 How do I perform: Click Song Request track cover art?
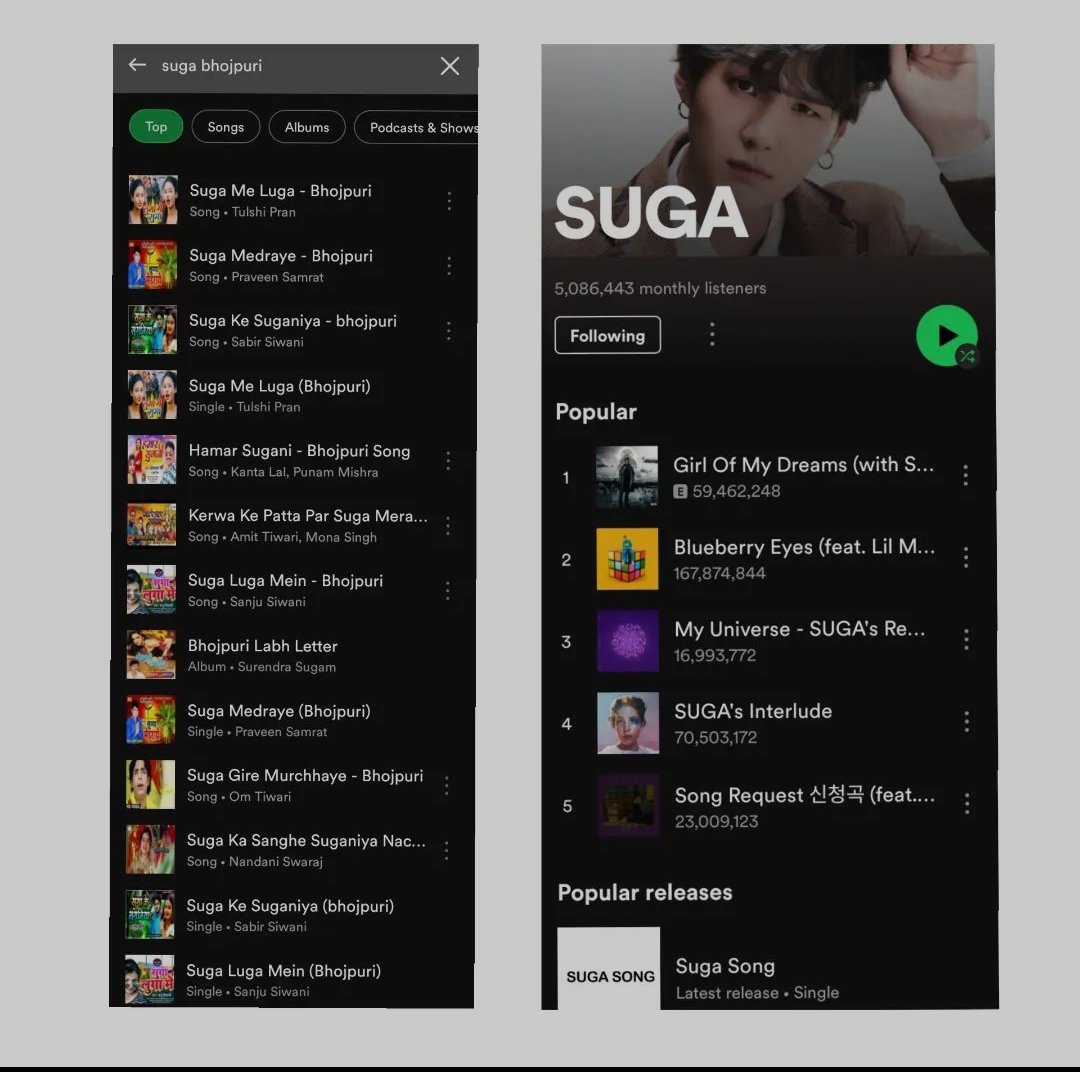pos(628,805)
